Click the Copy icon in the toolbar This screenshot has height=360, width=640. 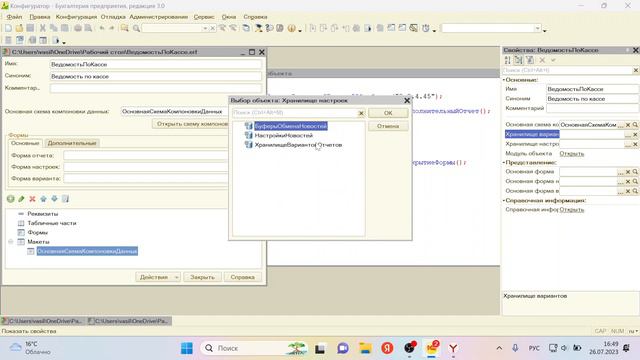point(53,28)
